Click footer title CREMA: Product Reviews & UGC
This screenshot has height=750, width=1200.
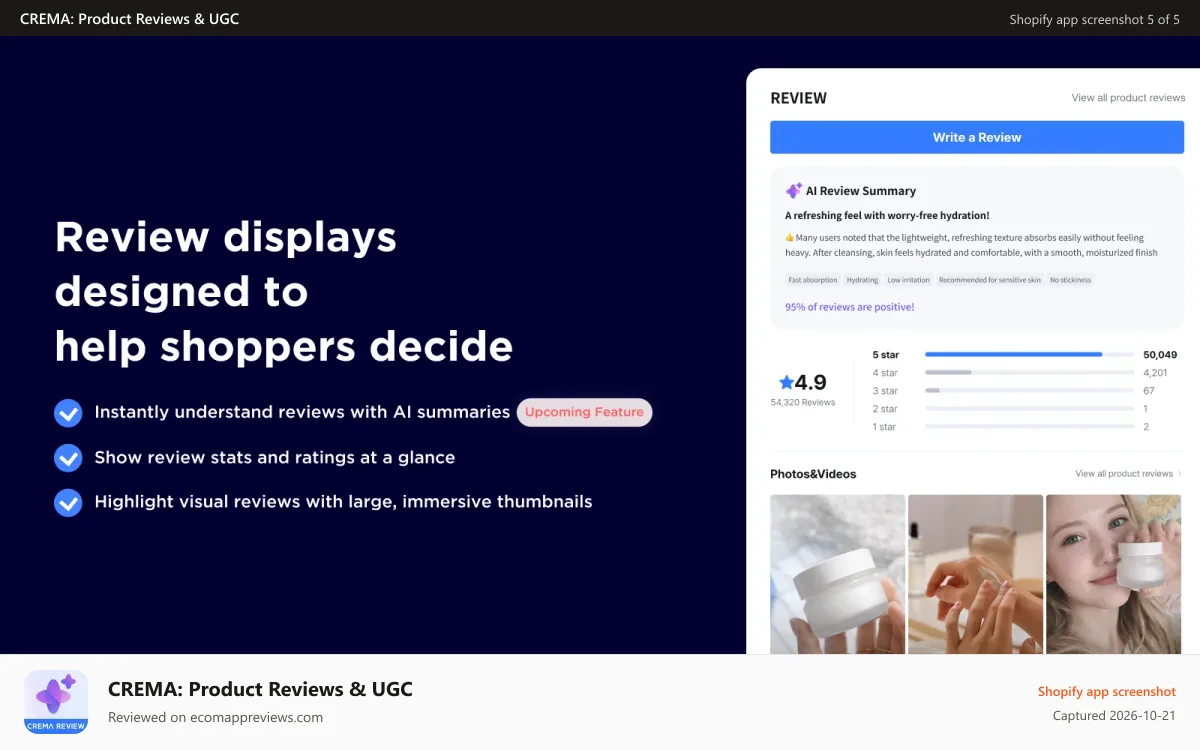coord(260,689)
